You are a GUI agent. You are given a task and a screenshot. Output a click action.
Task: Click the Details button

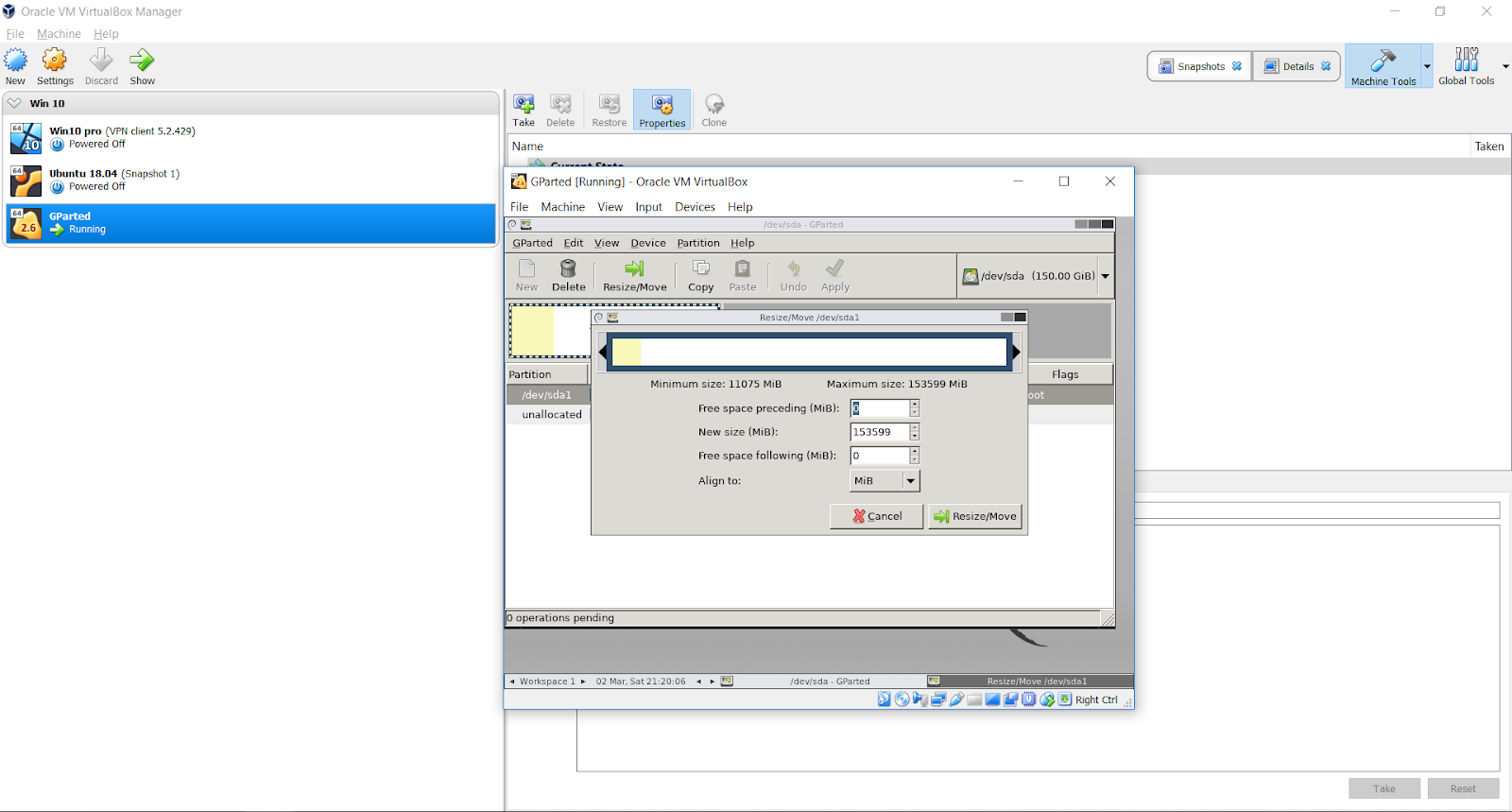(1297, 66)
